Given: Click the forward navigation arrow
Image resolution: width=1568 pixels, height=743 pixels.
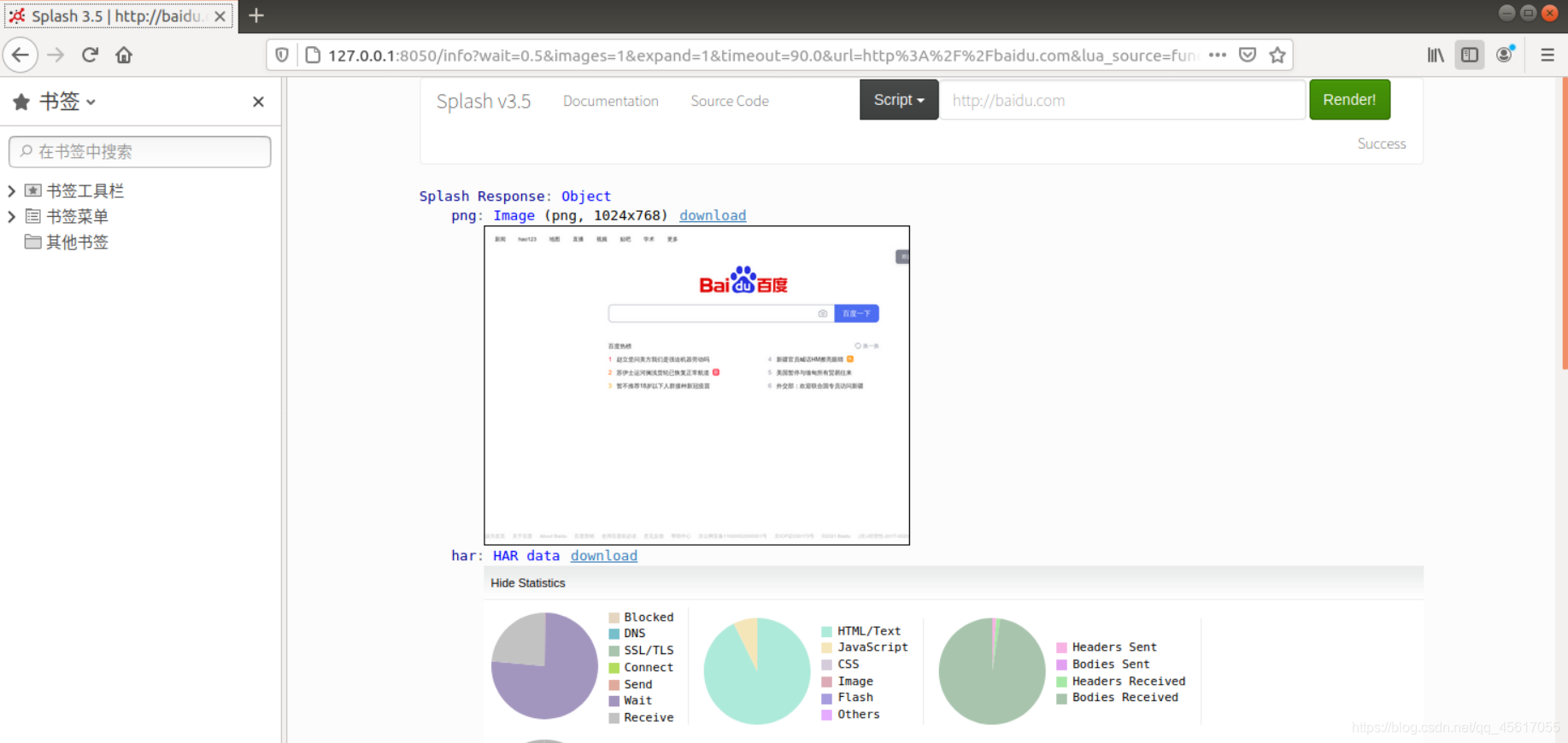Looking at the screenshot, I should [56, 56].
